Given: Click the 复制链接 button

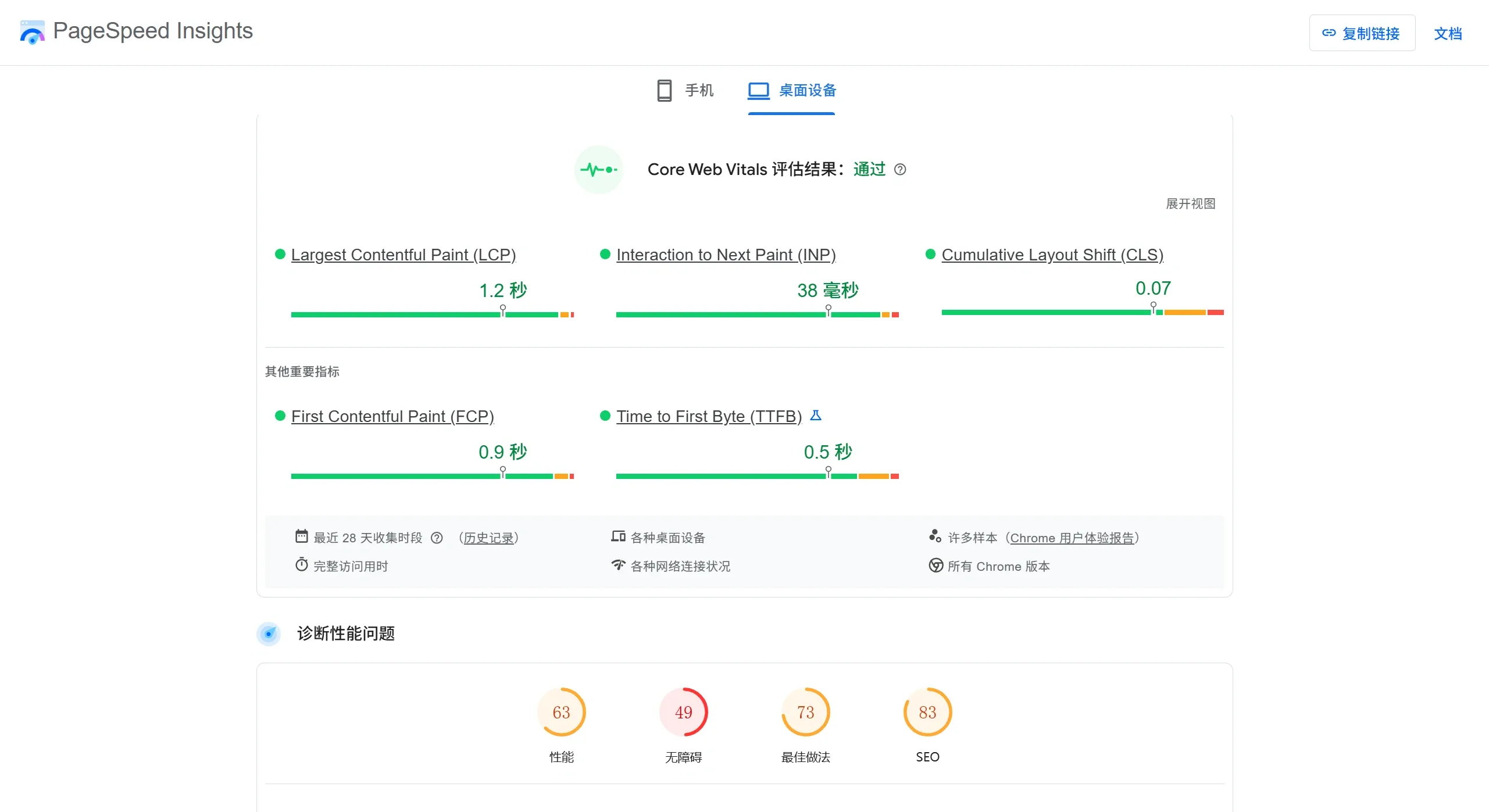Looking at the screenshot, I should point(1362,33).
